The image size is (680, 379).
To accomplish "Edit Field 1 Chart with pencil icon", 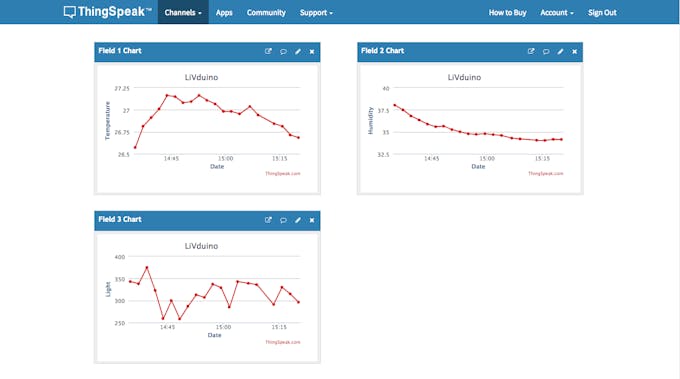I will (x=298, y=52).
